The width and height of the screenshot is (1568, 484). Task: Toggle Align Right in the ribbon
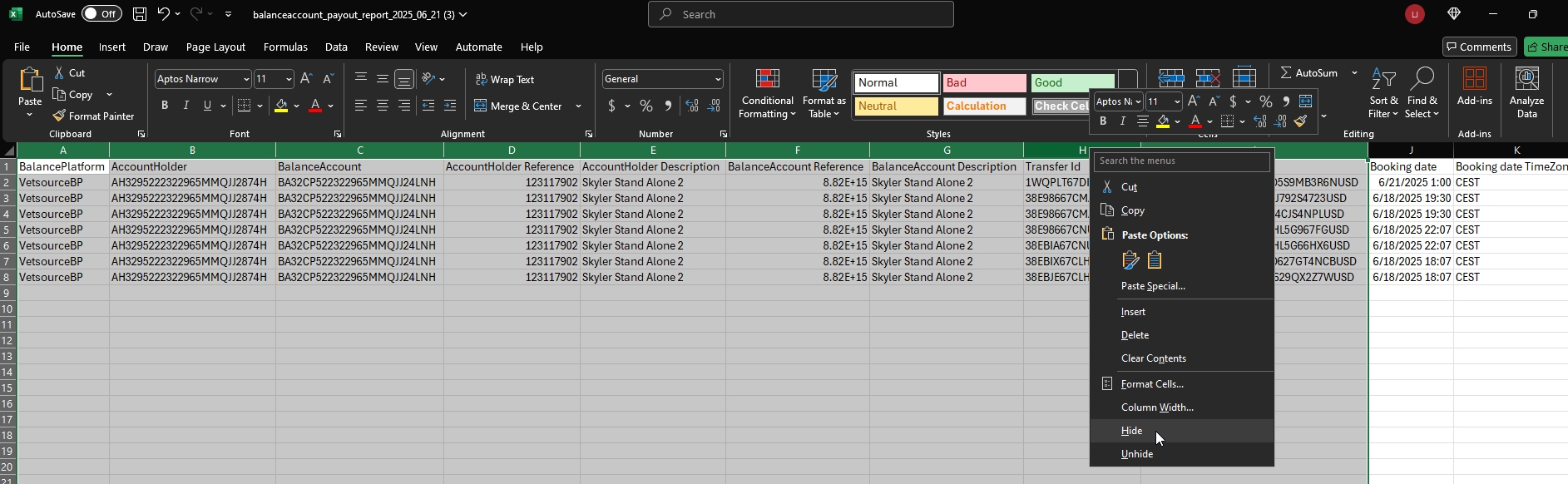[404, 106]
